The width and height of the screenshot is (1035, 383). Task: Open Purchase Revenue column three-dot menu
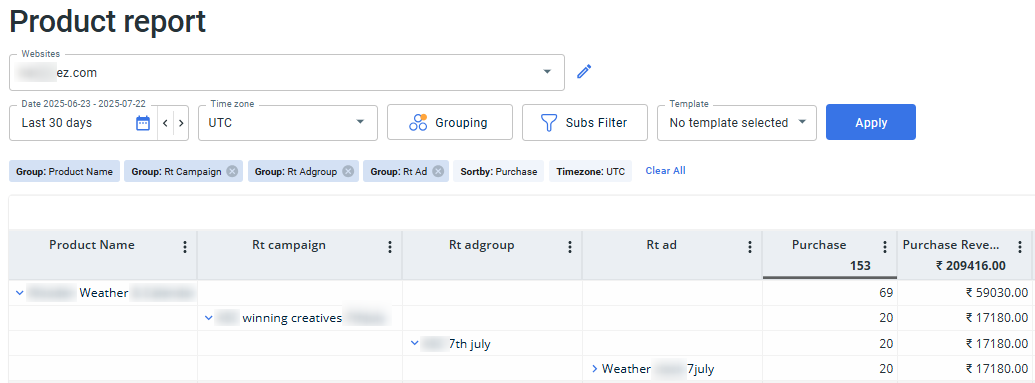1021,247
